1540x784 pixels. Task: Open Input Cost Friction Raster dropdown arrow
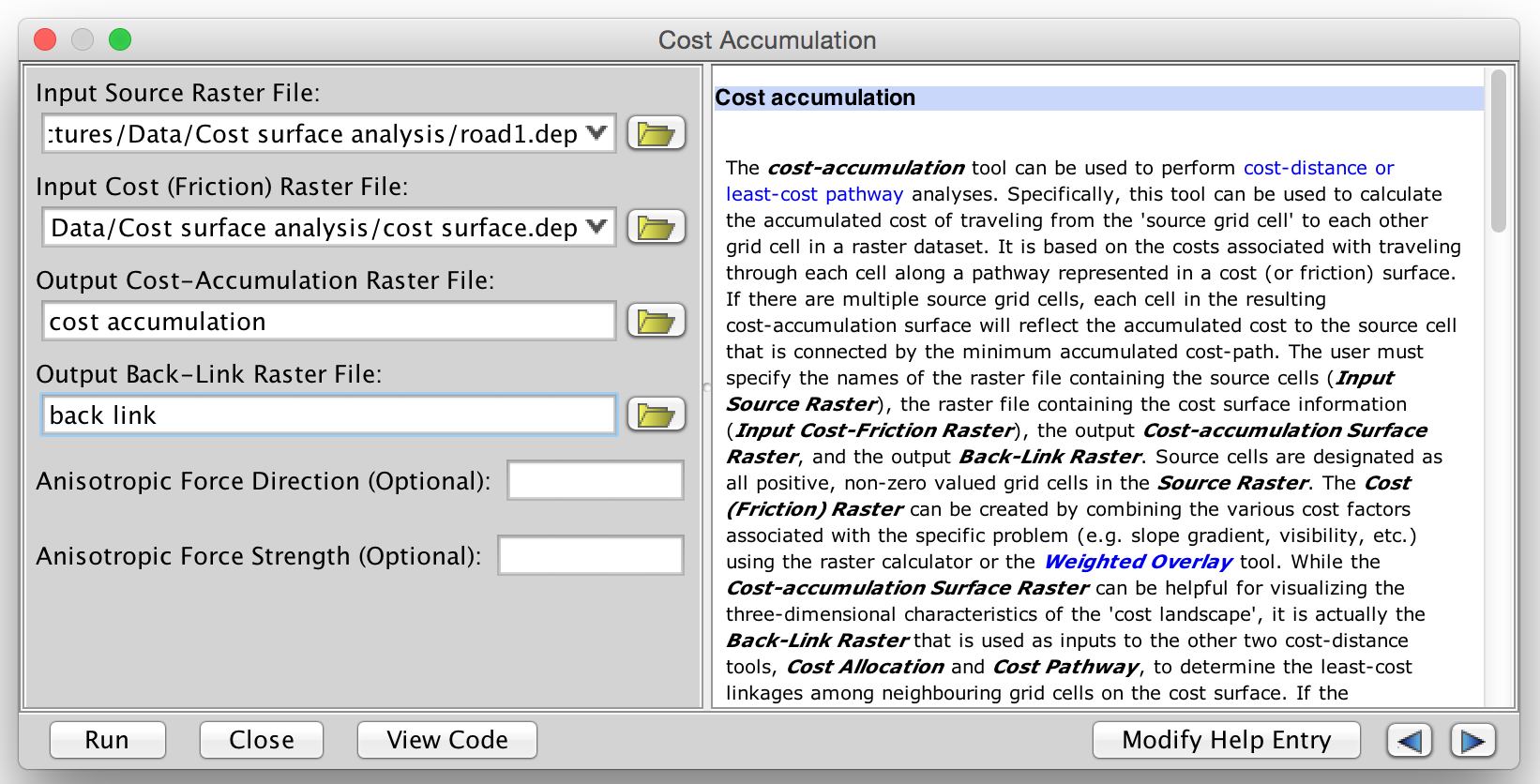pyautogui.click(x=596, y=227)
